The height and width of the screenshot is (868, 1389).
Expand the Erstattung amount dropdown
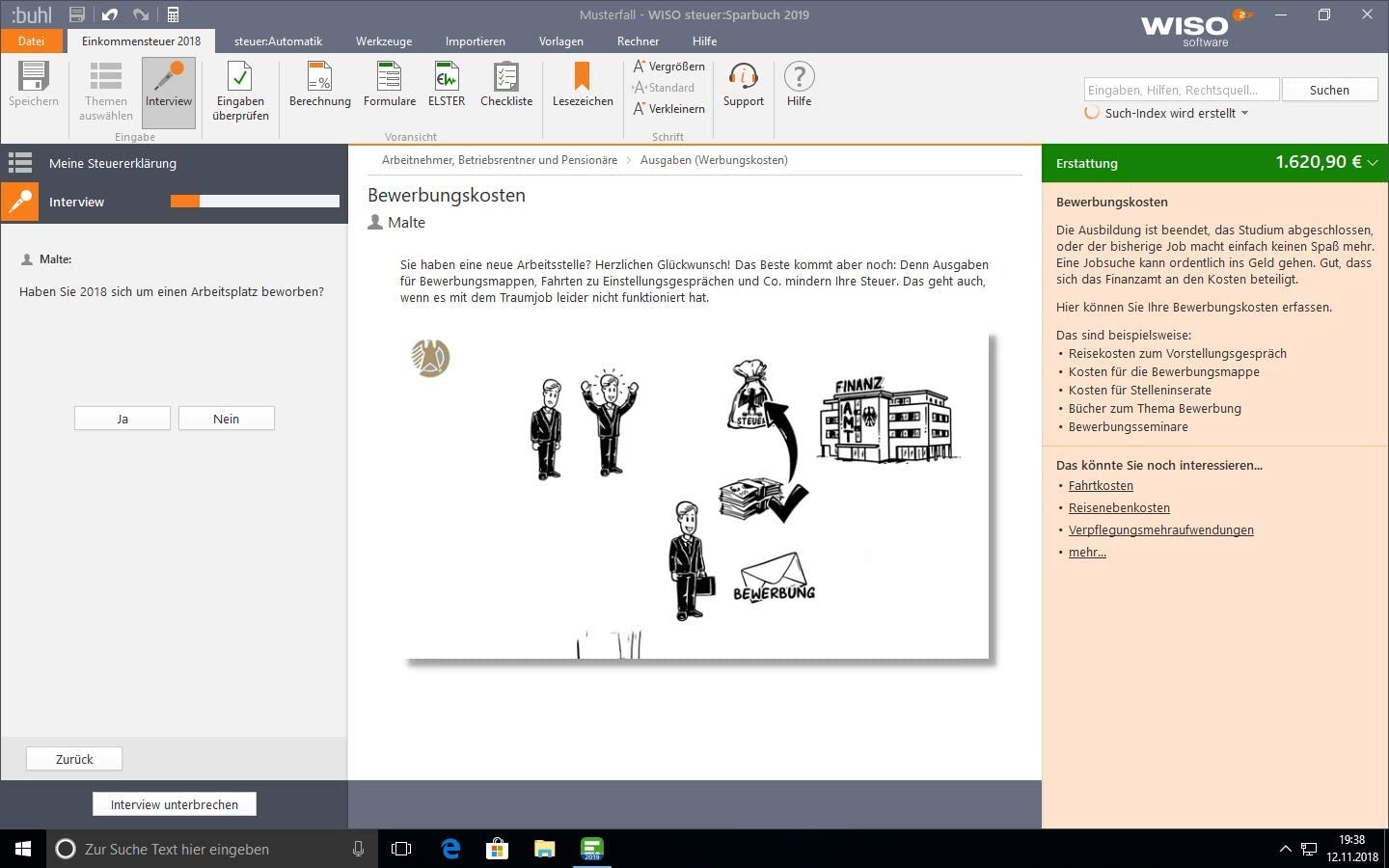point(1373,163)
